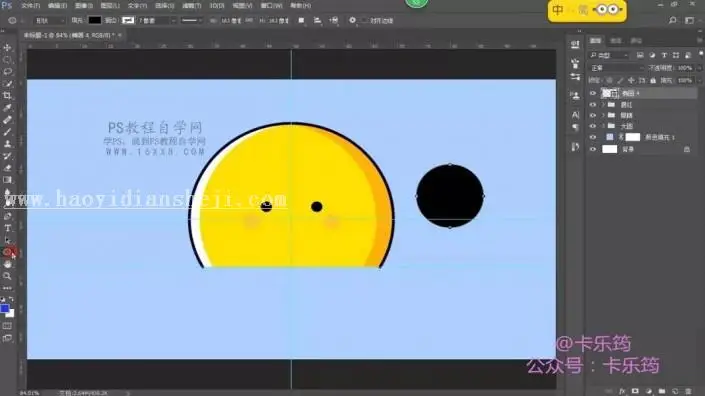Select the Eyedropper tool

pos(7,107)
